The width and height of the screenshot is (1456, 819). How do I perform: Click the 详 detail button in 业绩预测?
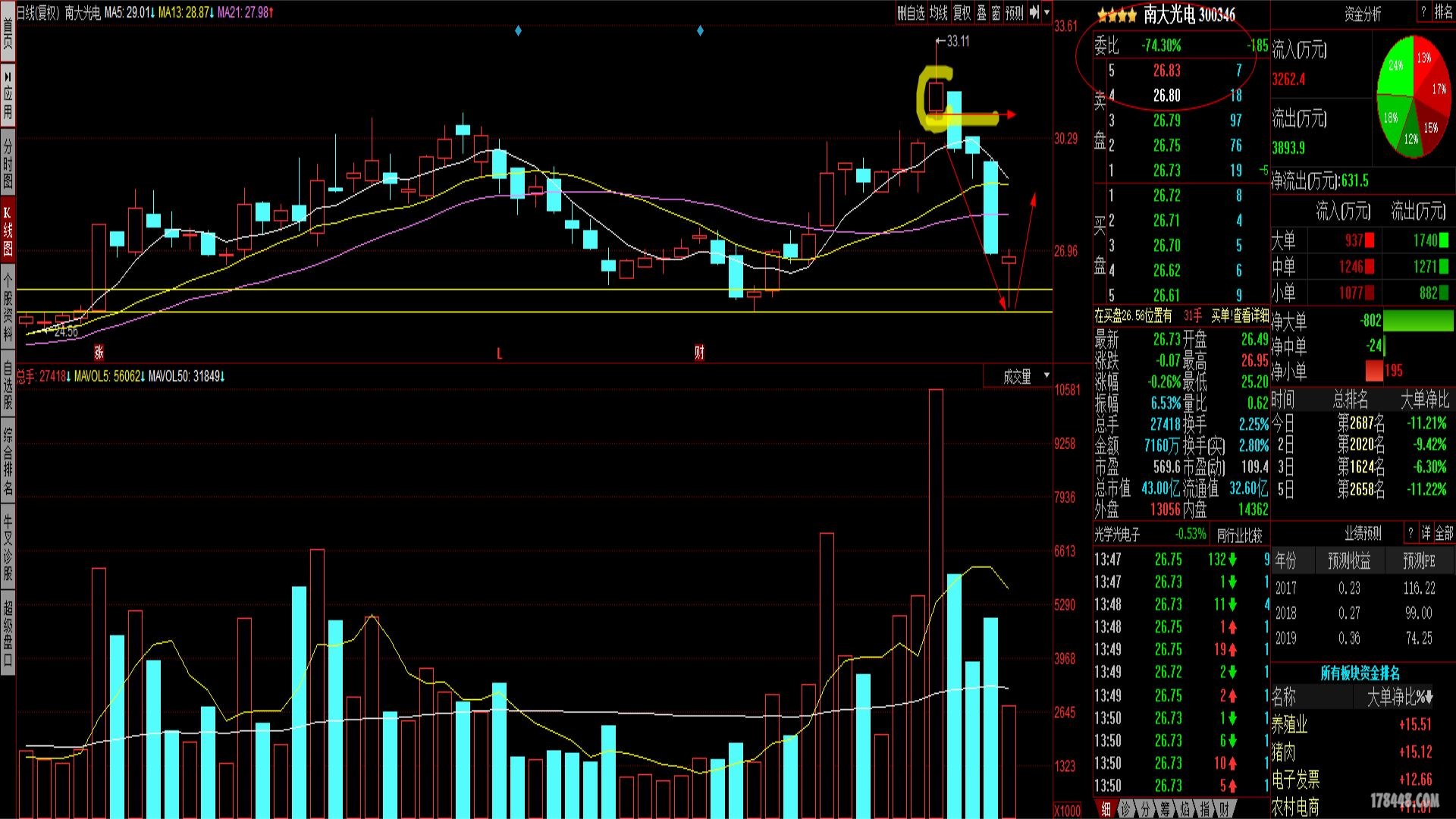point(1426,533)
